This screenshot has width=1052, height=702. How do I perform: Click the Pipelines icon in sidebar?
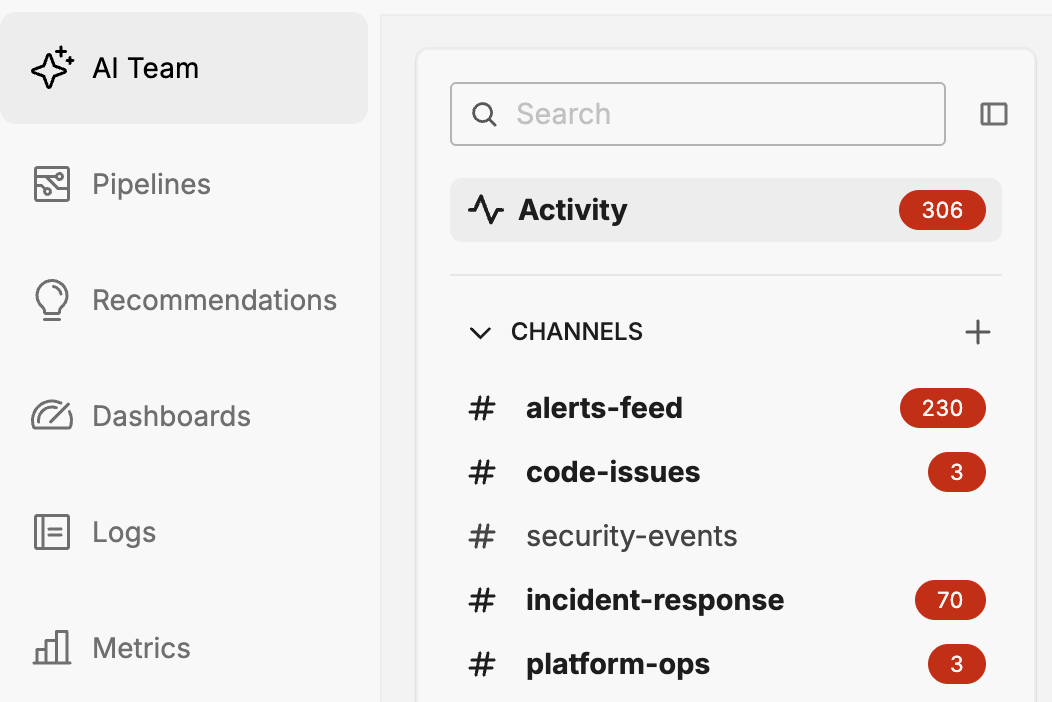[52, 185]
